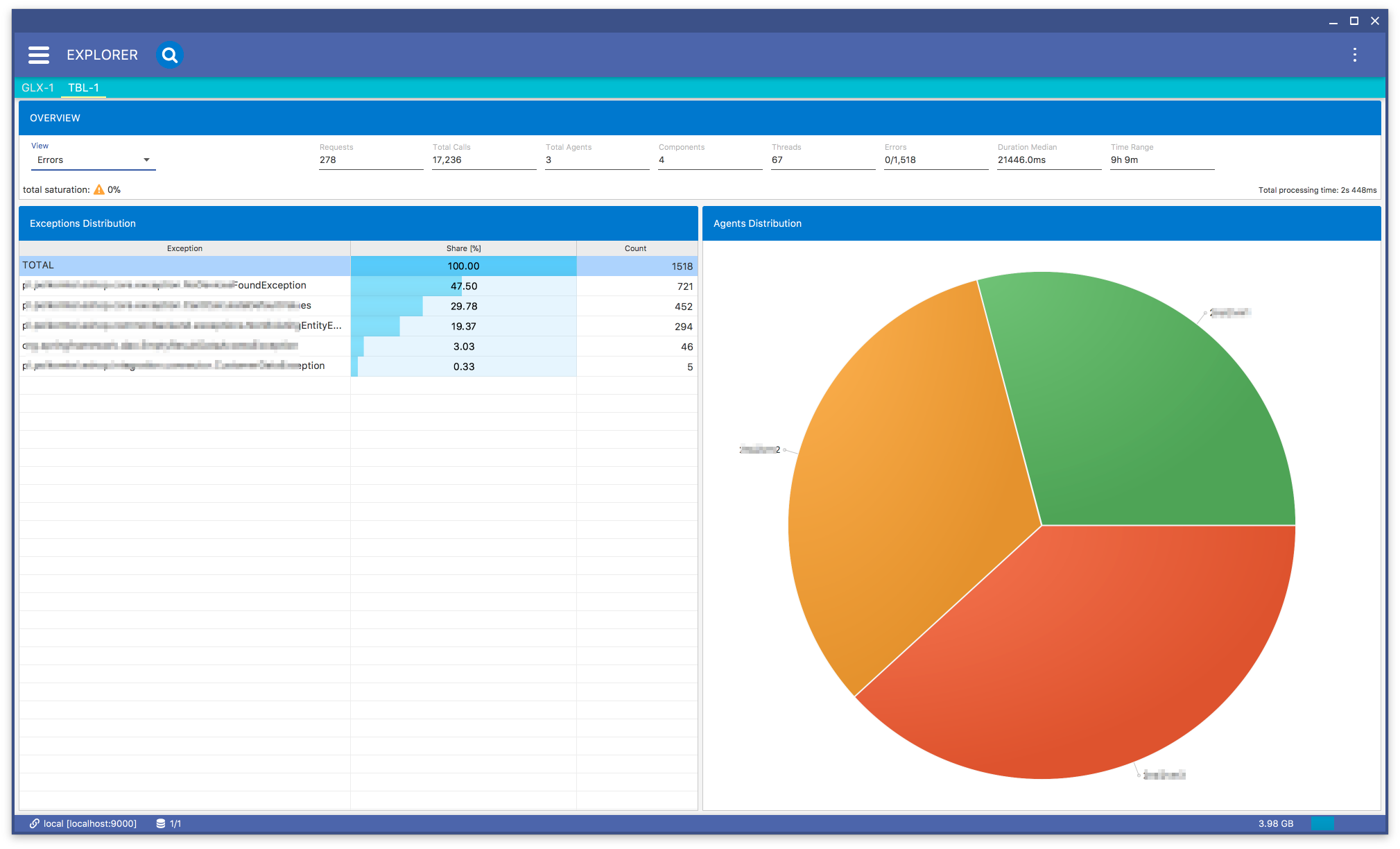Click the blue memory usage bar
Image resolution: width=1400 pixels, height=849 pixels.
tap(1322, 823)
